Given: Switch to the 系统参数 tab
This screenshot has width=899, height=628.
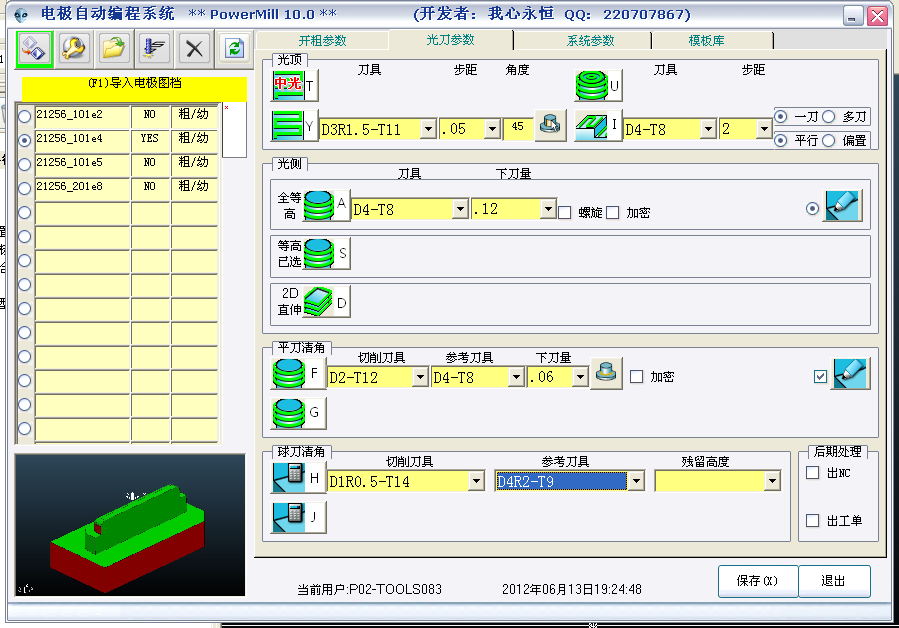Looking at the screenshot, I should click(591, 41).
